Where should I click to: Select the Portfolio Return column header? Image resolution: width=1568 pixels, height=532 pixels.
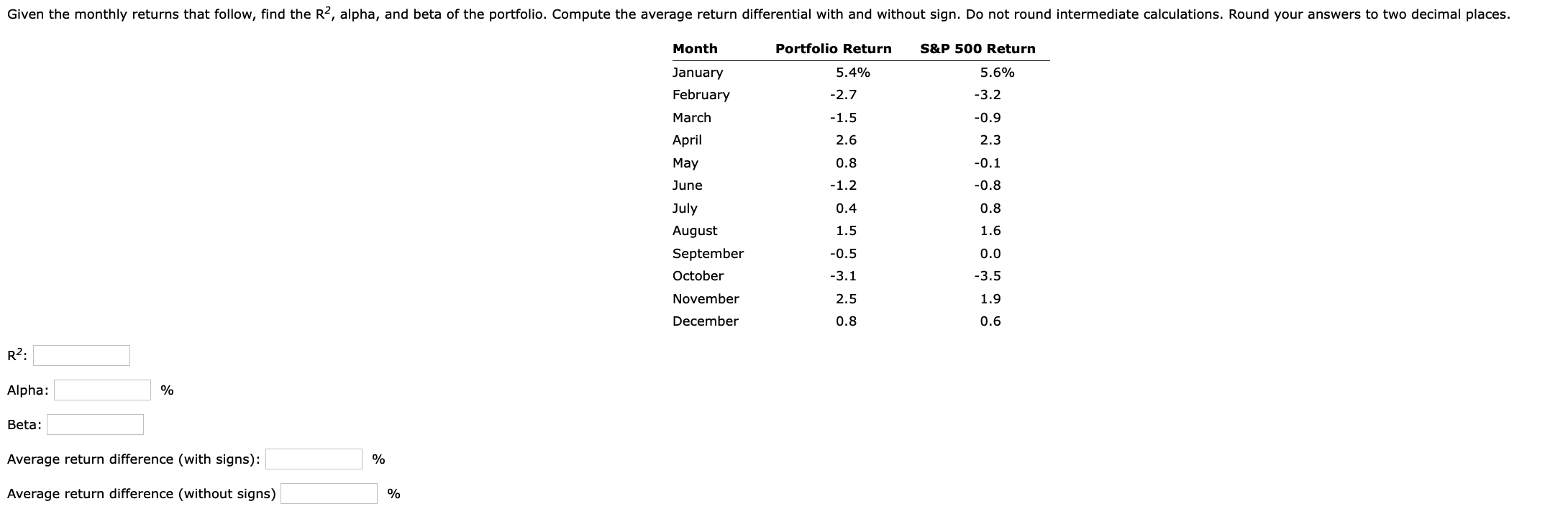tap(832, 48)
